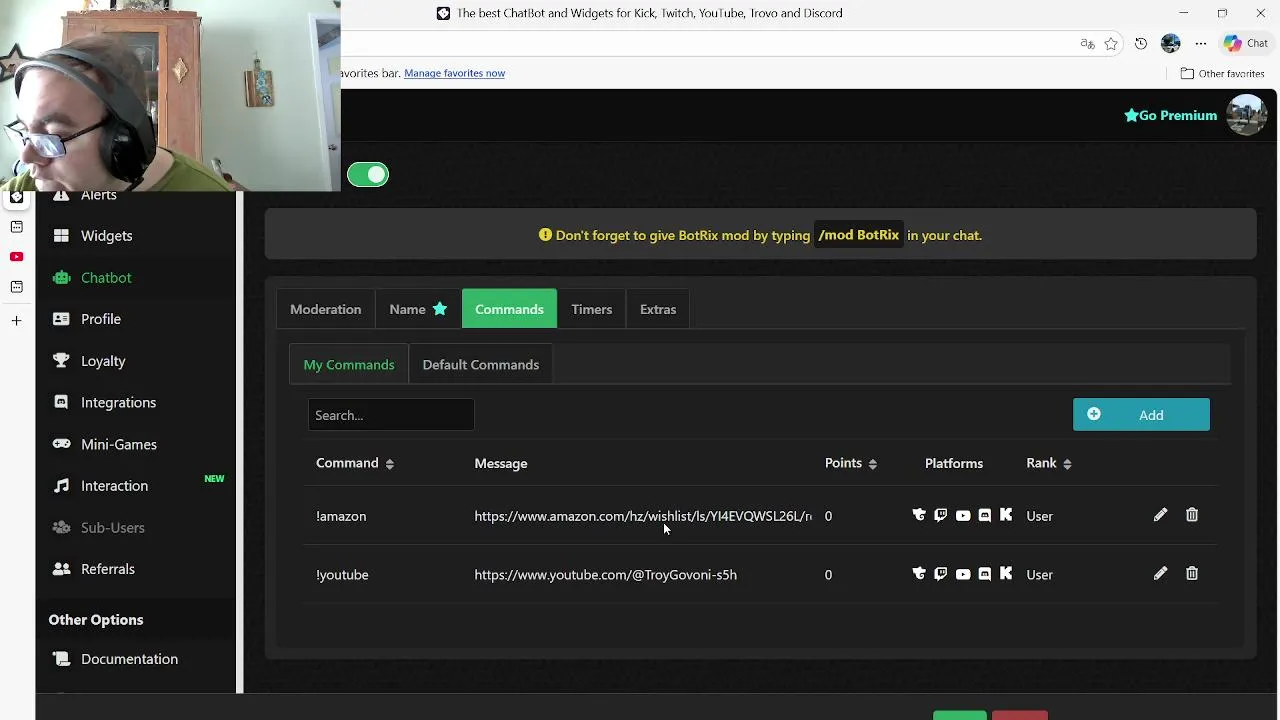
Task: Click the Manage favorites now link
Action: tap(454, 73)
